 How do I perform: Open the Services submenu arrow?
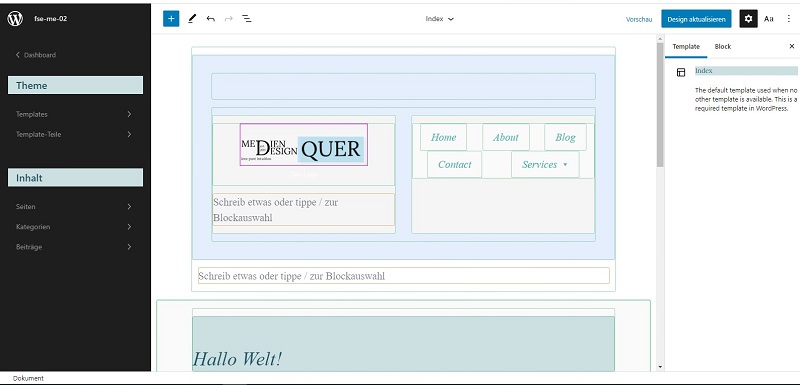tap(565, 165)
